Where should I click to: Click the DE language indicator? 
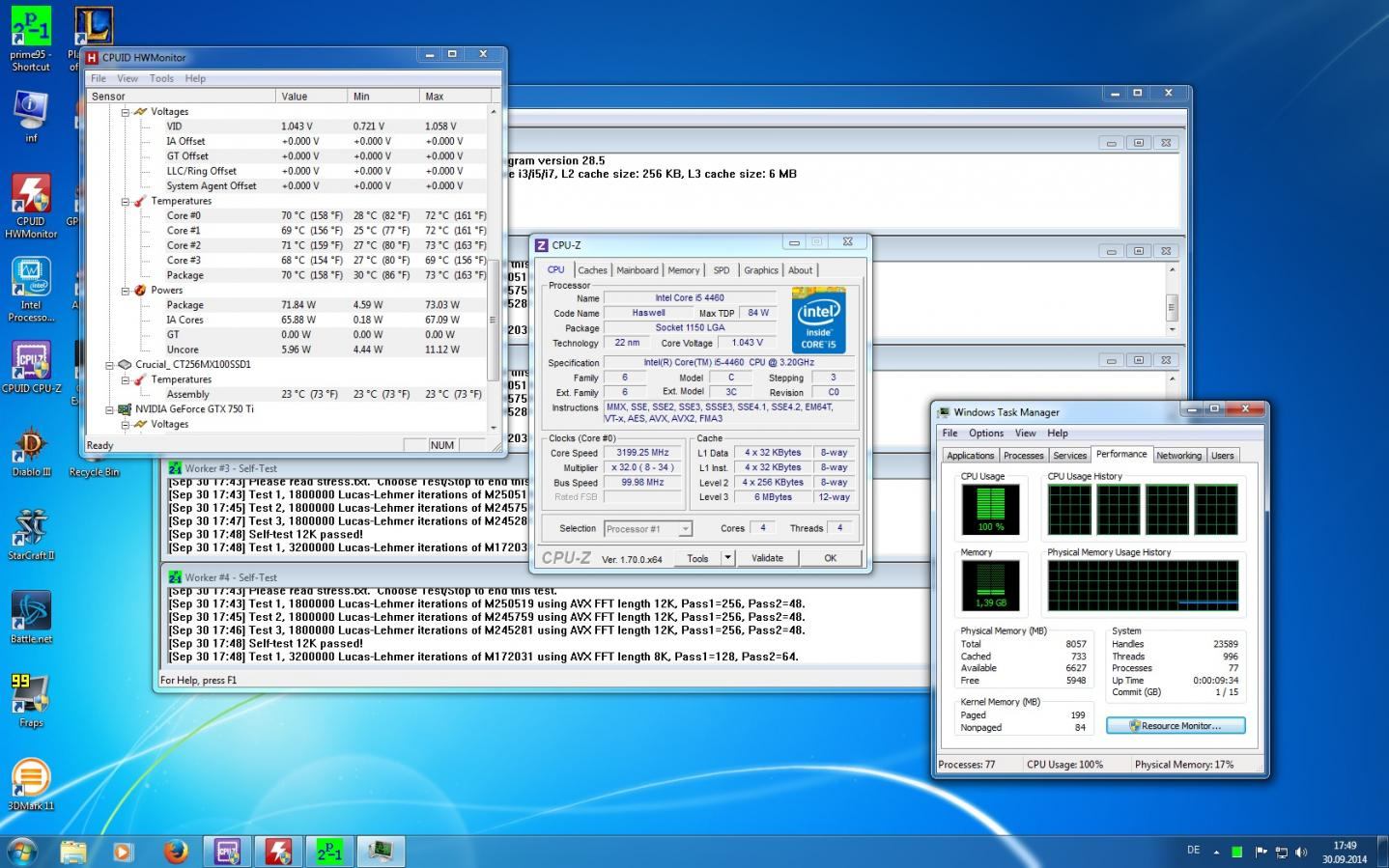(1194, 851)
